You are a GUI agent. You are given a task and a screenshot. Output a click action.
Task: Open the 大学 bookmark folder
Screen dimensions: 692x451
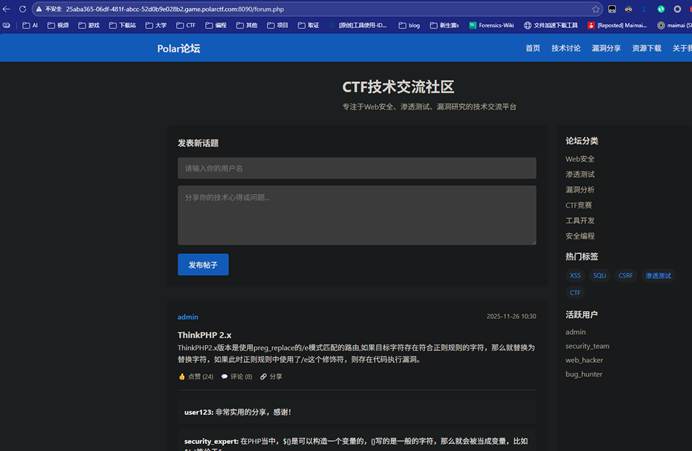point(156,26)
